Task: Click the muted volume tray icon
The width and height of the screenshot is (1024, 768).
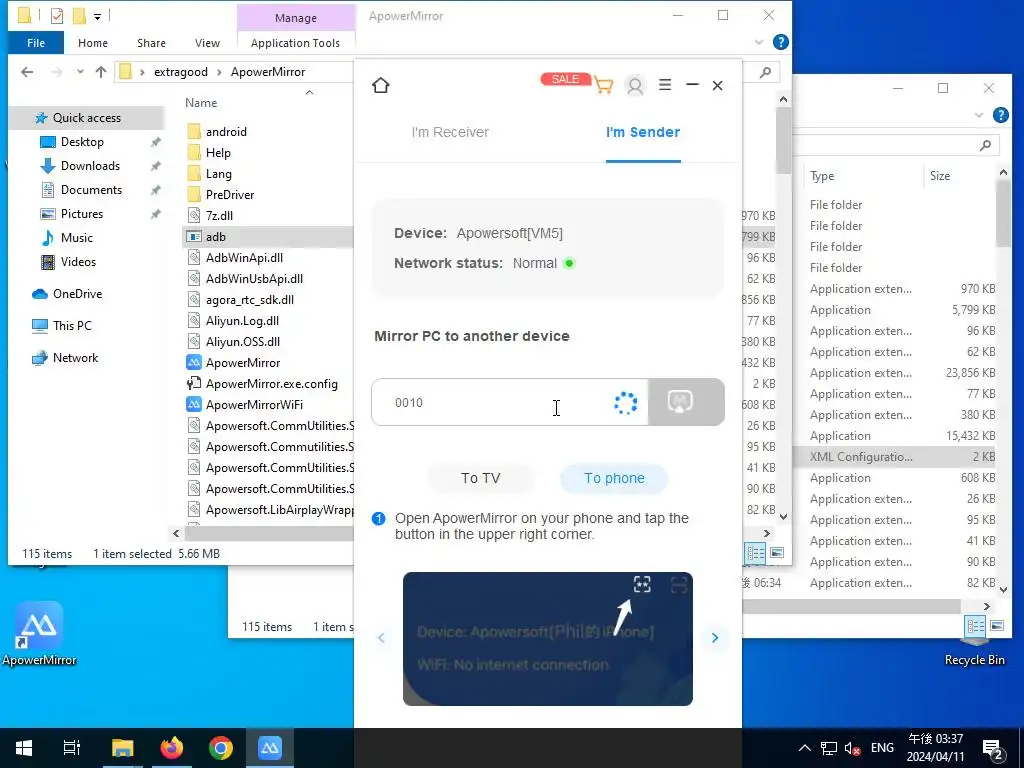Action: pyautogui.click(x=852, y=748)
